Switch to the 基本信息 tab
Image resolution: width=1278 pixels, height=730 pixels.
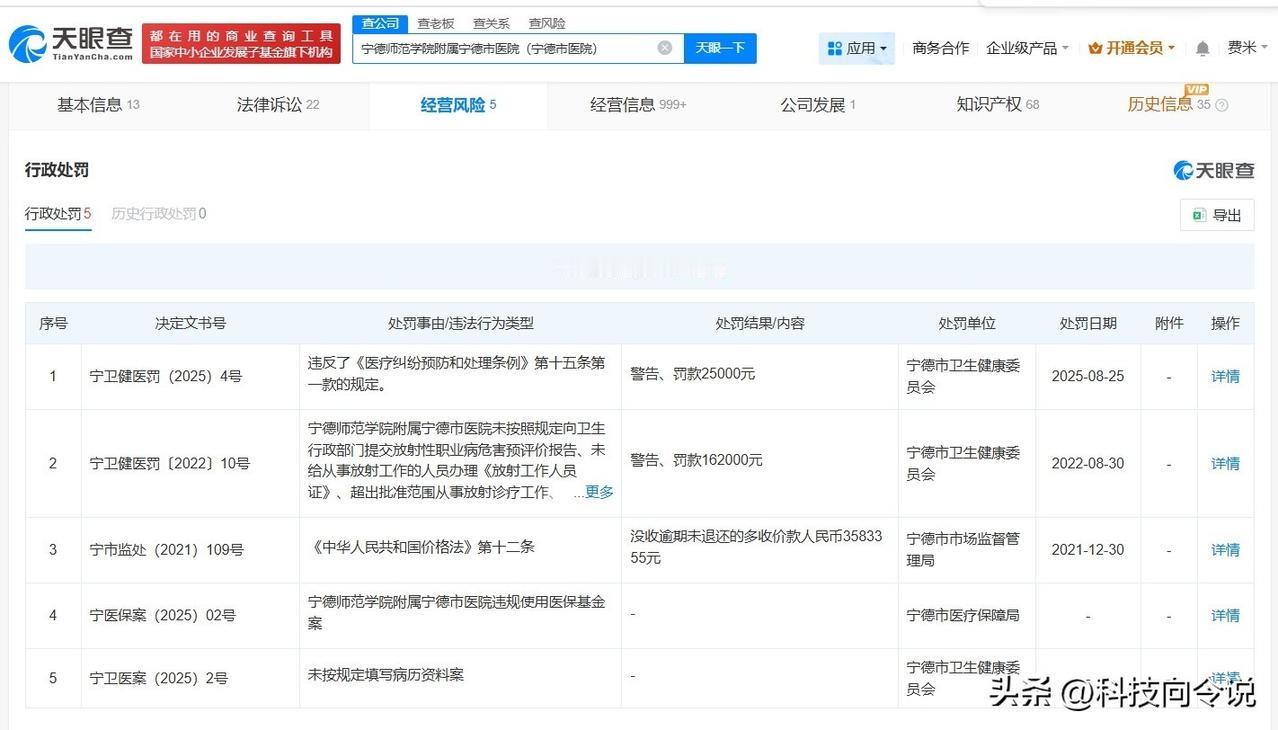coord(98,105)
